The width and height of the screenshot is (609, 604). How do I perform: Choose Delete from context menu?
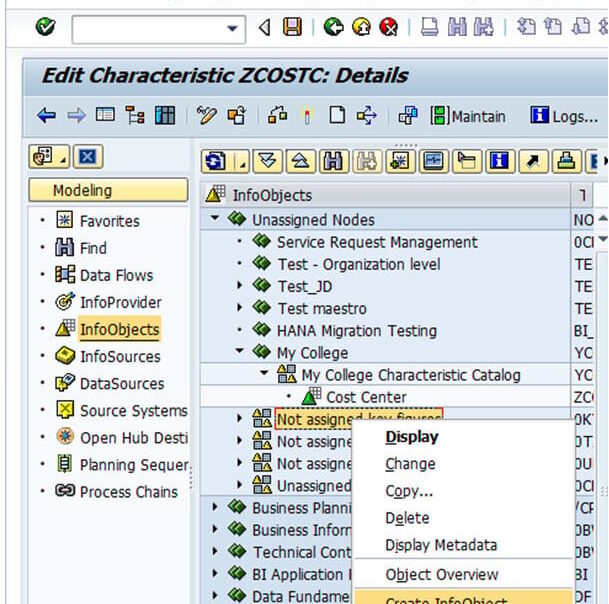(407, 518)
